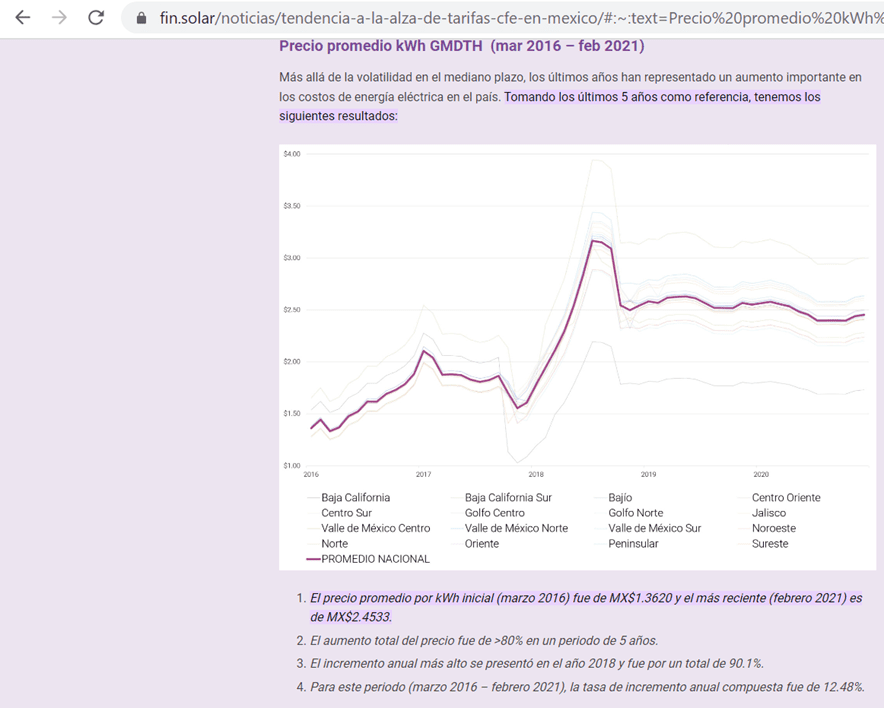Toggle Valle de México Norte series
This screenshot has width=884, height=708.
[x=515, y=528]
